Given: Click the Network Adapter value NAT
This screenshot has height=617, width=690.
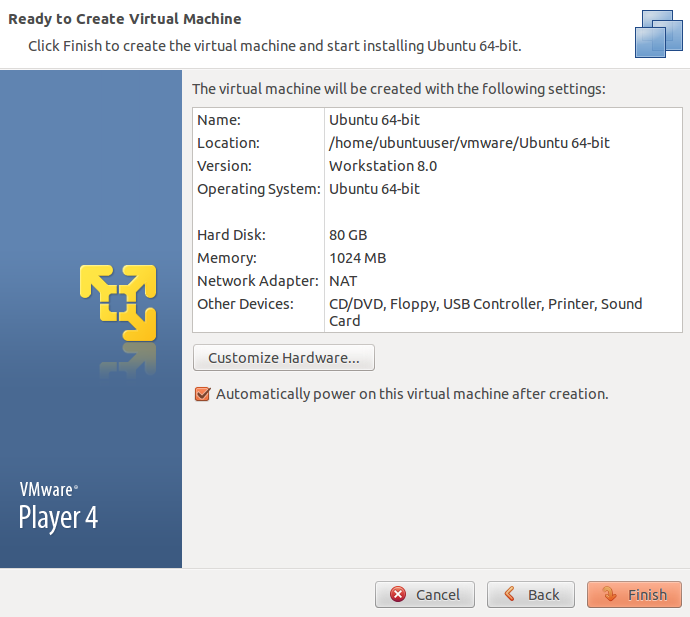Looking at the screenshot, I should click(x=343, y=281).
